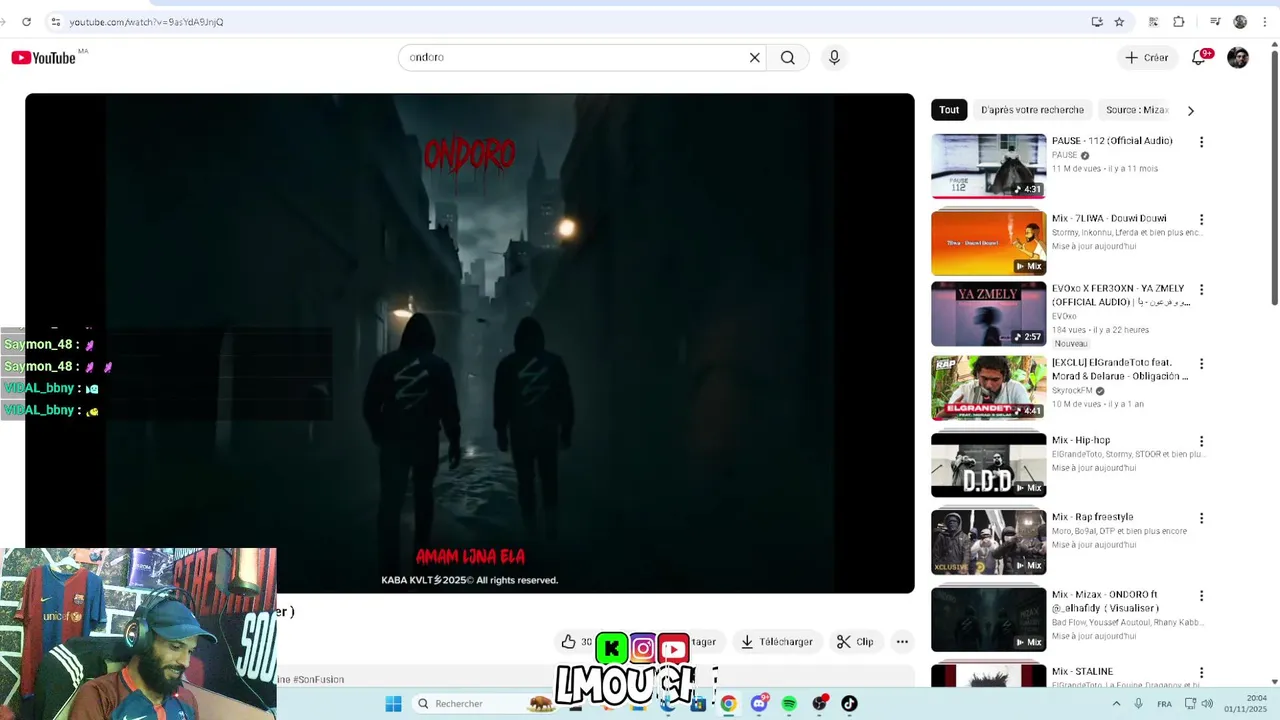
Task: Open options menu for Mix - STALINE
Action: (x=1201, y=673)
